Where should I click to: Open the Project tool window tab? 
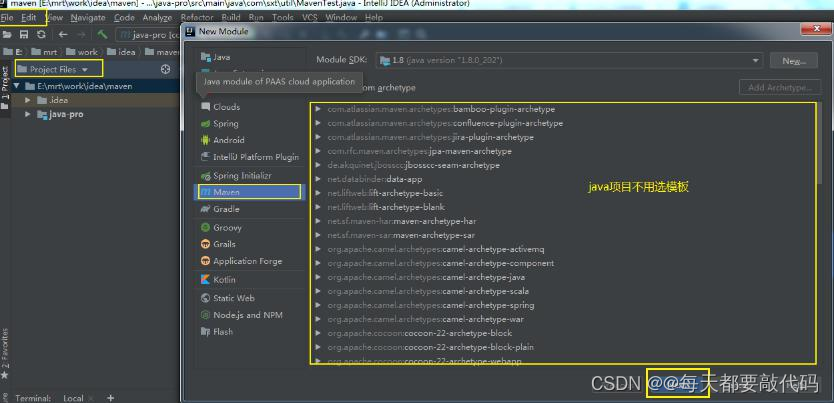5,86
